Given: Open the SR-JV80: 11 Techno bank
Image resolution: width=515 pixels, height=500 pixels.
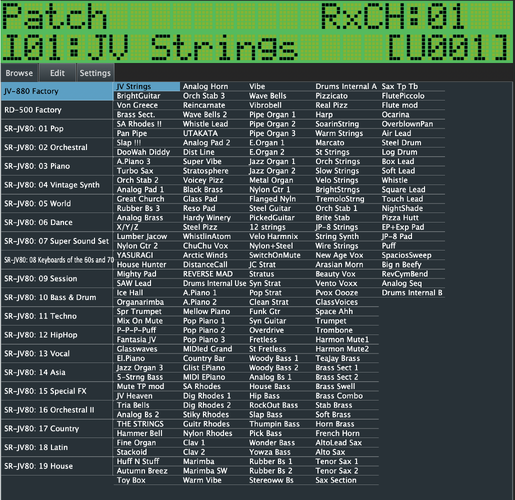Looking at the screenshot, I should point(57,316).
